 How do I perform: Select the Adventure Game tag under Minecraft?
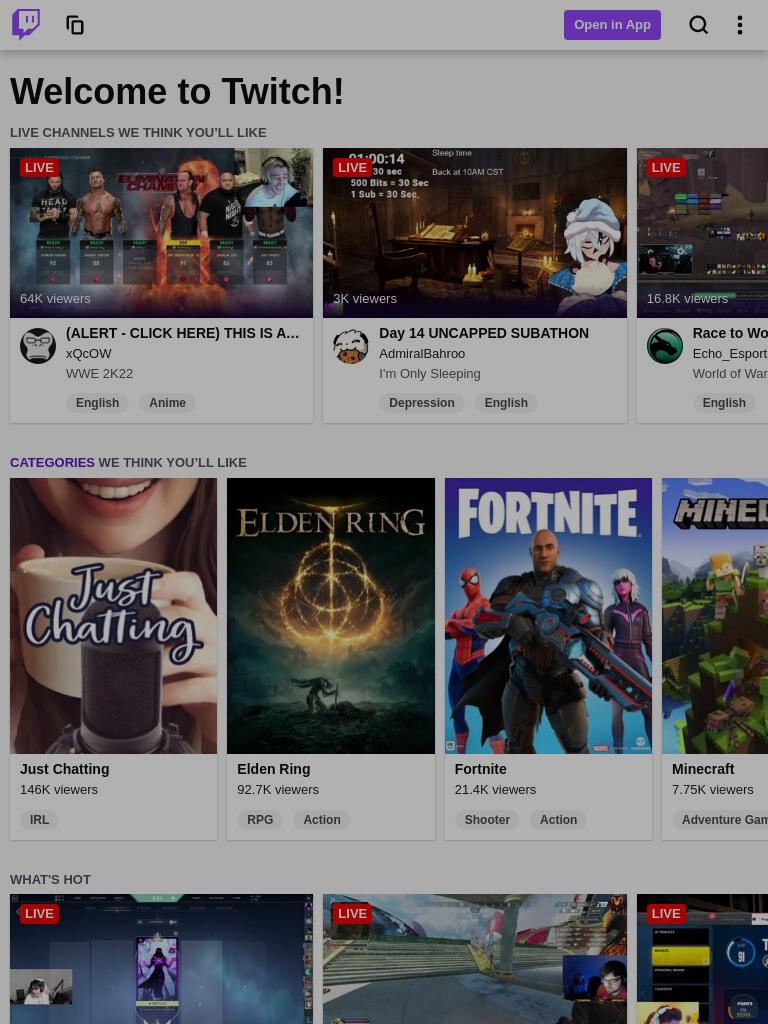click(x=720, y=820)
